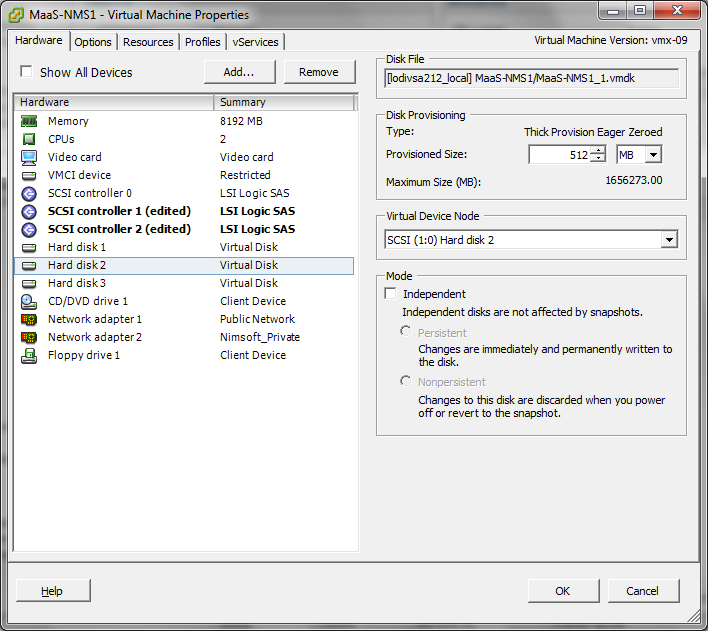Switch to the Hardware tab

coord(39,40)
